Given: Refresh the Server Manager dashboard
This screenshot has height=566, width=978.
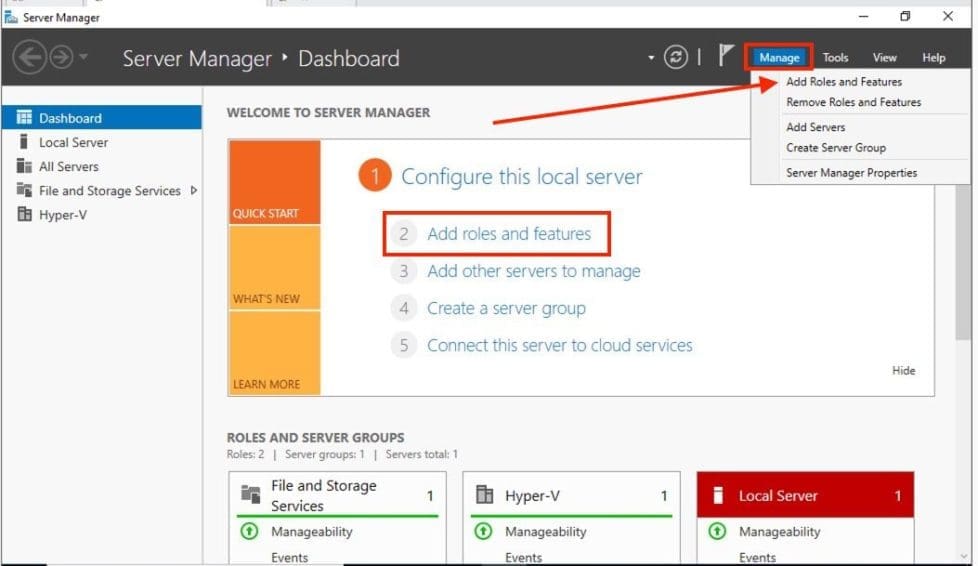Looking at the screenshot, I should pos(676,58).
